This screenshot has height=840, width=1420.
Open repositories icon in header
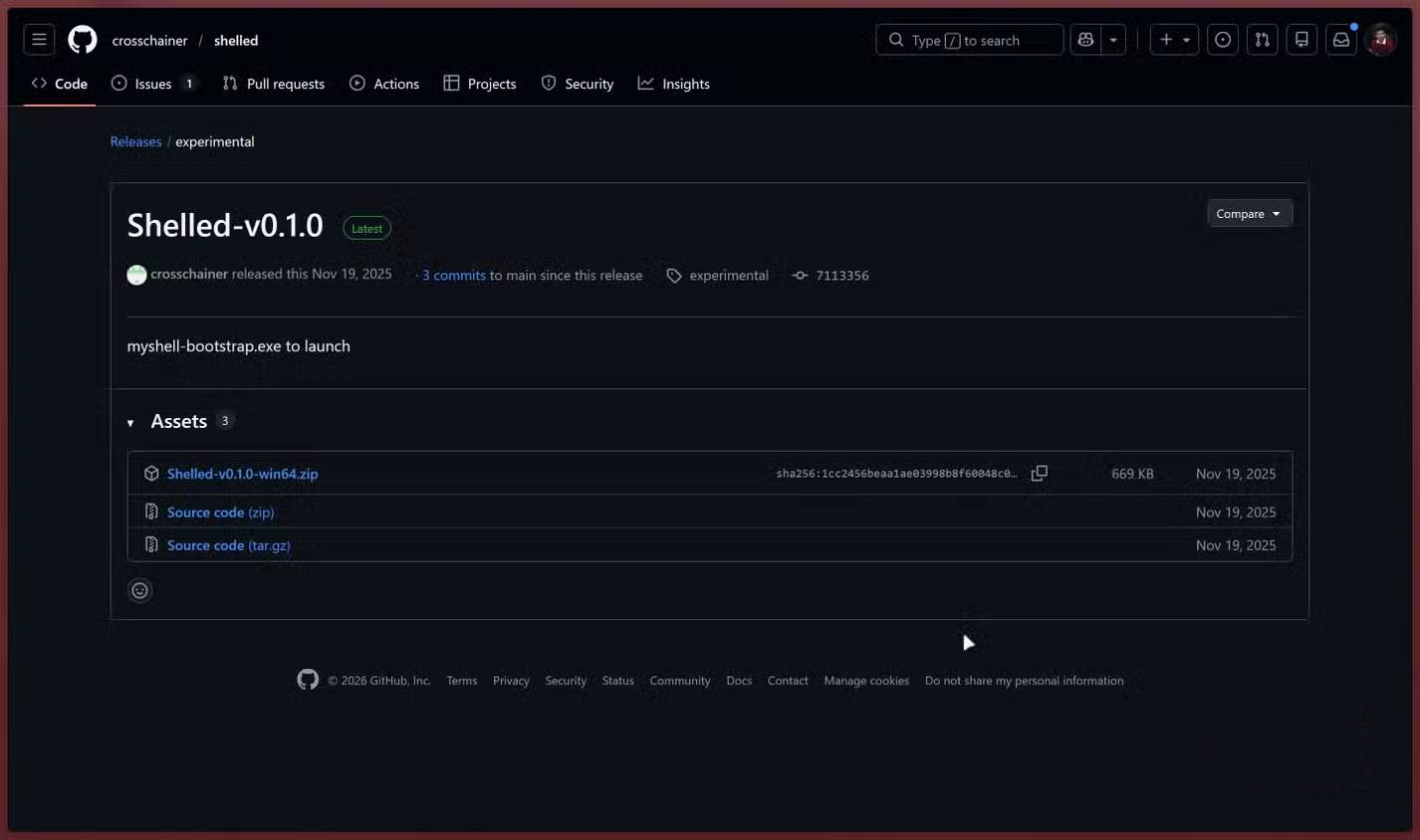(x=1302, y=40)
